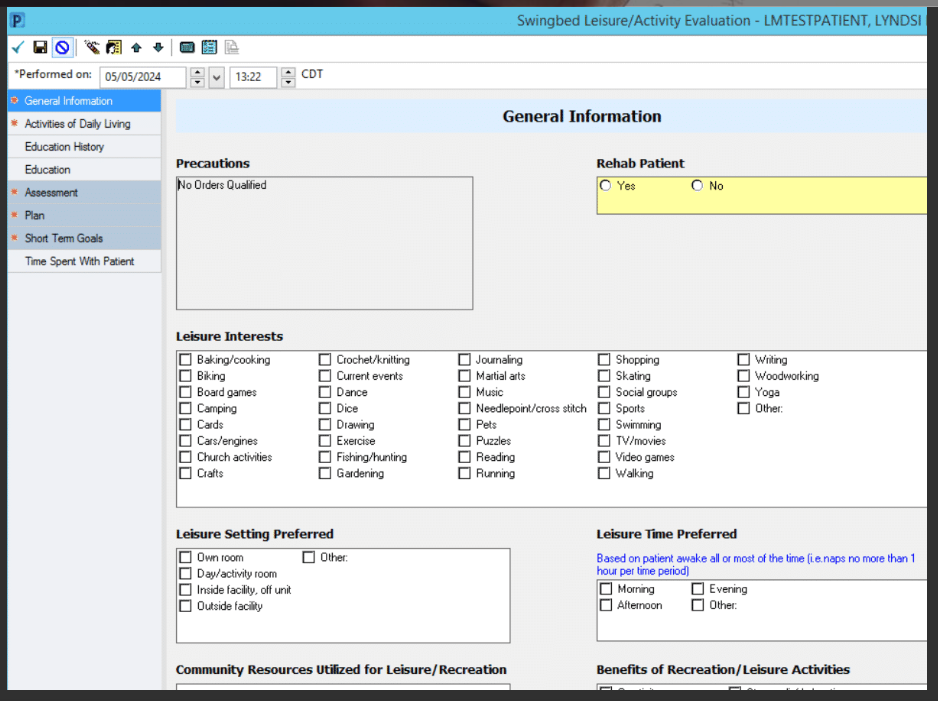Screen dimensions: 938x701
Task: Check Own room leisure setting
Action: pyautogui.click(x=185, y=557)
